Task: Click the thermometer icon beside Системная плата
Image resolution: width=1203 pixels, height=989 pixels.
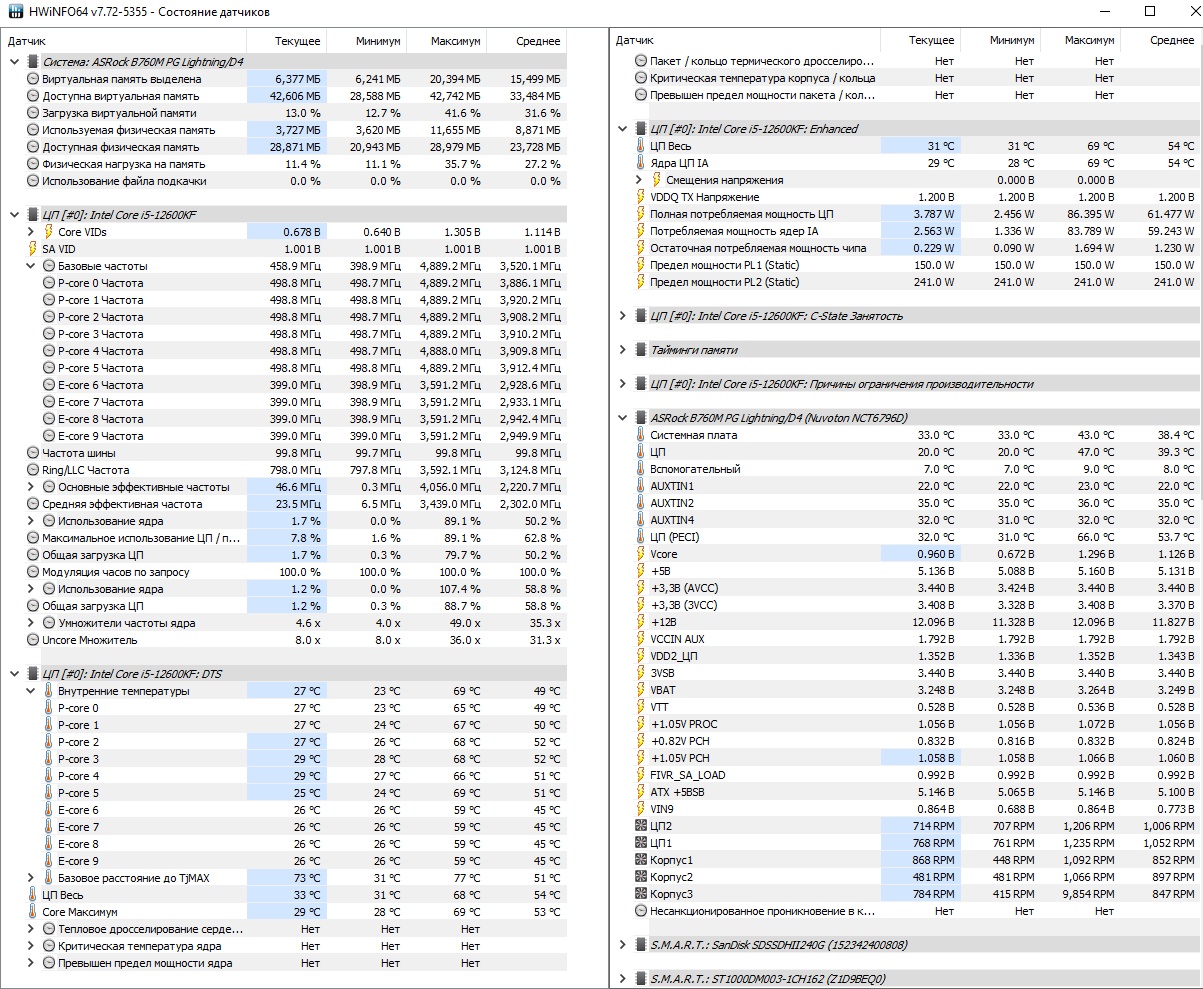Action: [641, 435]
